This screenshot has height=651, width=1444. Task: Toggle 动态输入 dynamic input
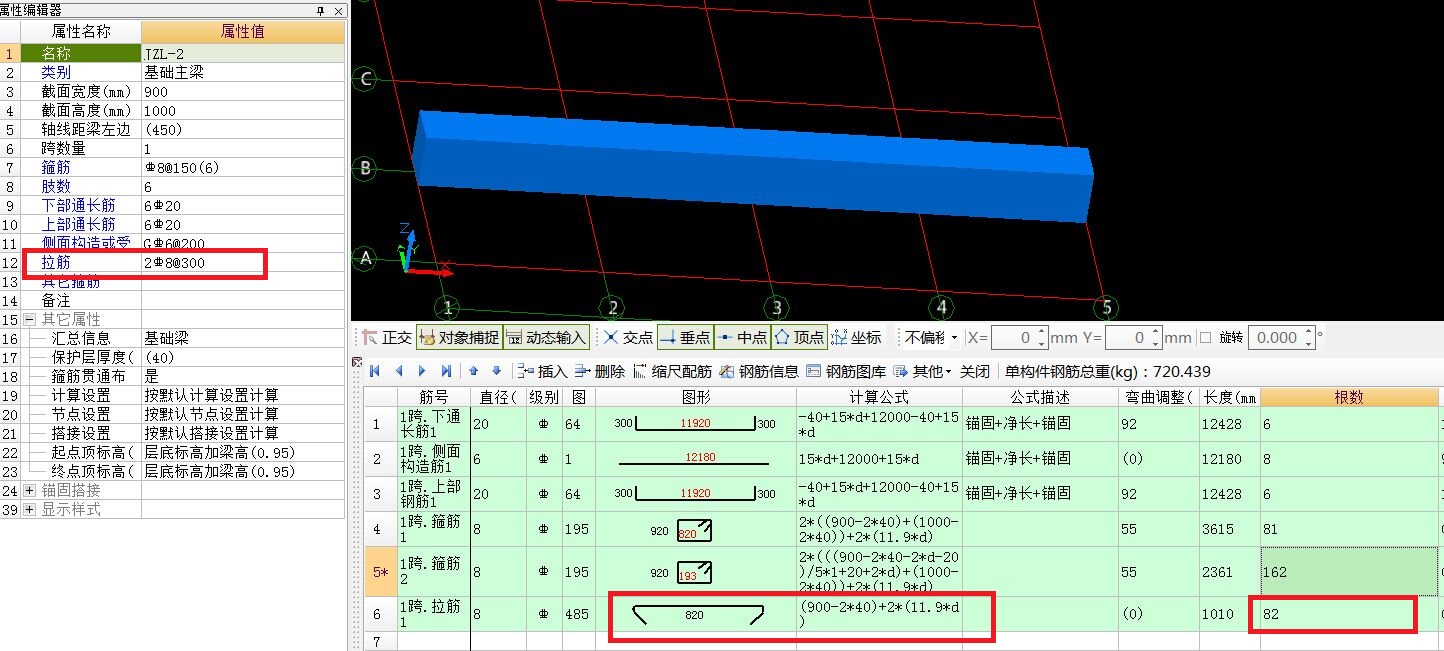(546, 338)
